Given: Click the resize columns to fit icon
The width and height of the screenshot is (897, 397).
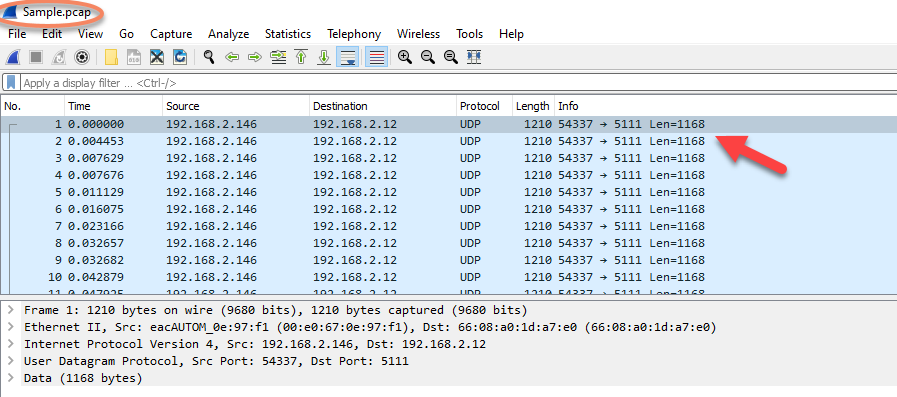Looking at the screenshot, I should click(x=474, y=57).
